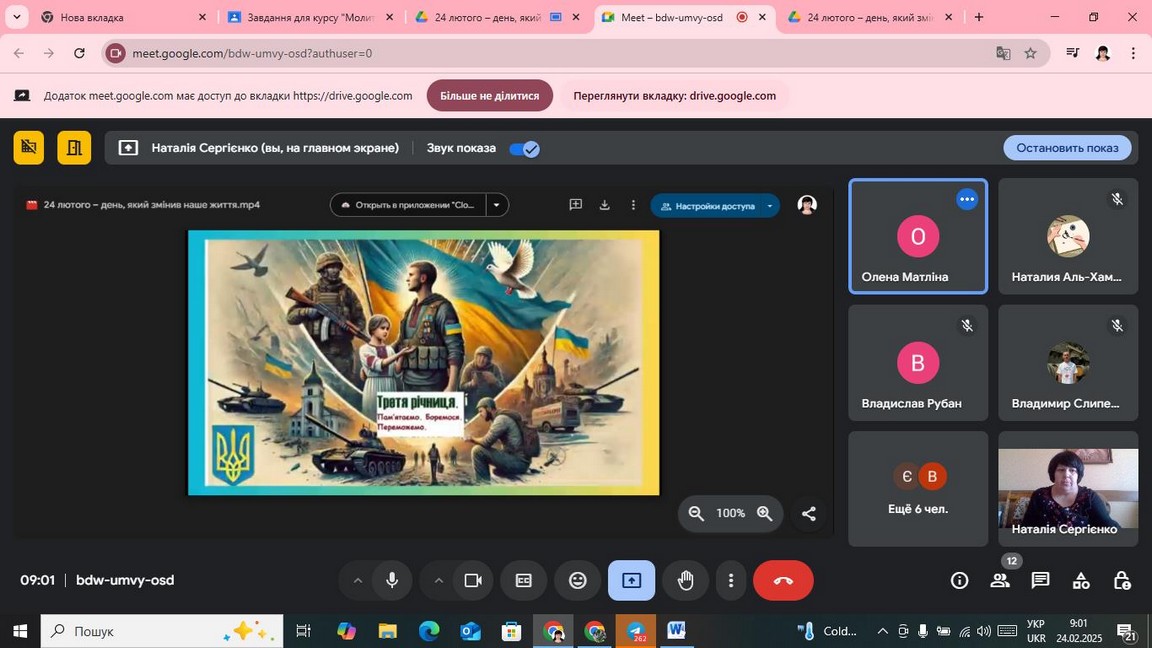Screen dimensions: 1152x648
Task: Open the activities panel
Action: [1081, 580]
